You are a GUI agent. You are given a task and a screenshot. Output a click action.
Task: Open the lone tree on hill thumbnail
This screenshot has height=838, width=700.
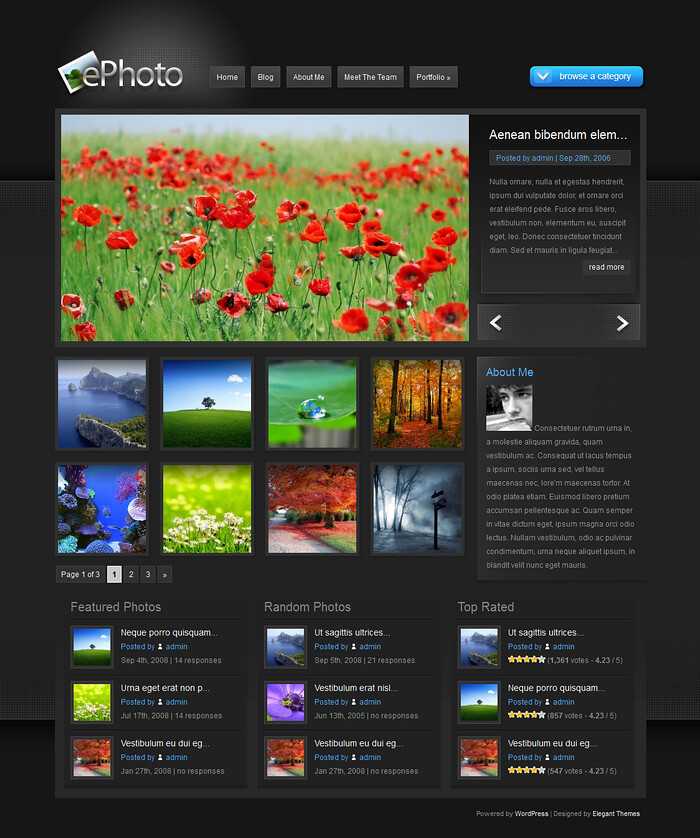(207, 404)
